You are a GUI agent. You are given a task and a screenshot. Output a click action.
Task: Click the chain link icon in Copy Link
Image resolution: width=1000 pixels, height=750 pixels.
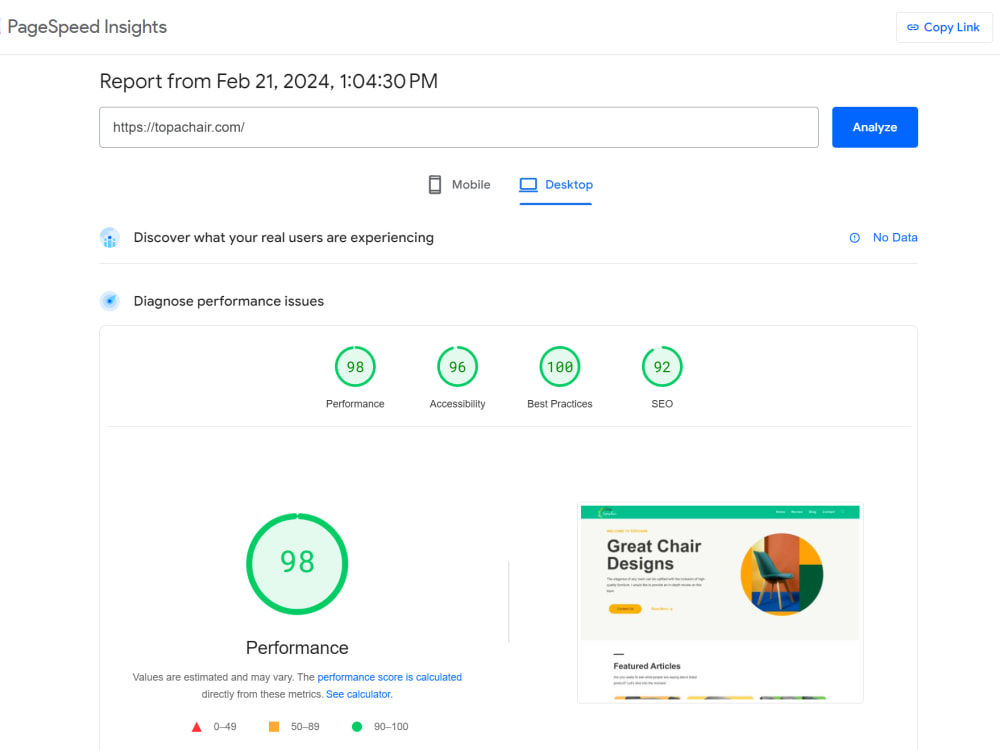(913, 27)
